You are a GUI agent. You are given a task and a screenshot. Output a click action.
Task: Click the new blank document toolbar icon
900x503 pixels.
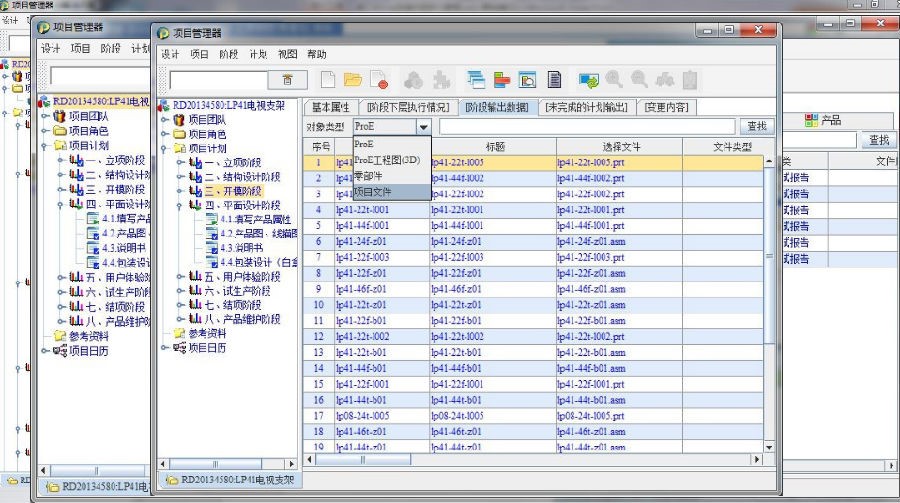328,80
